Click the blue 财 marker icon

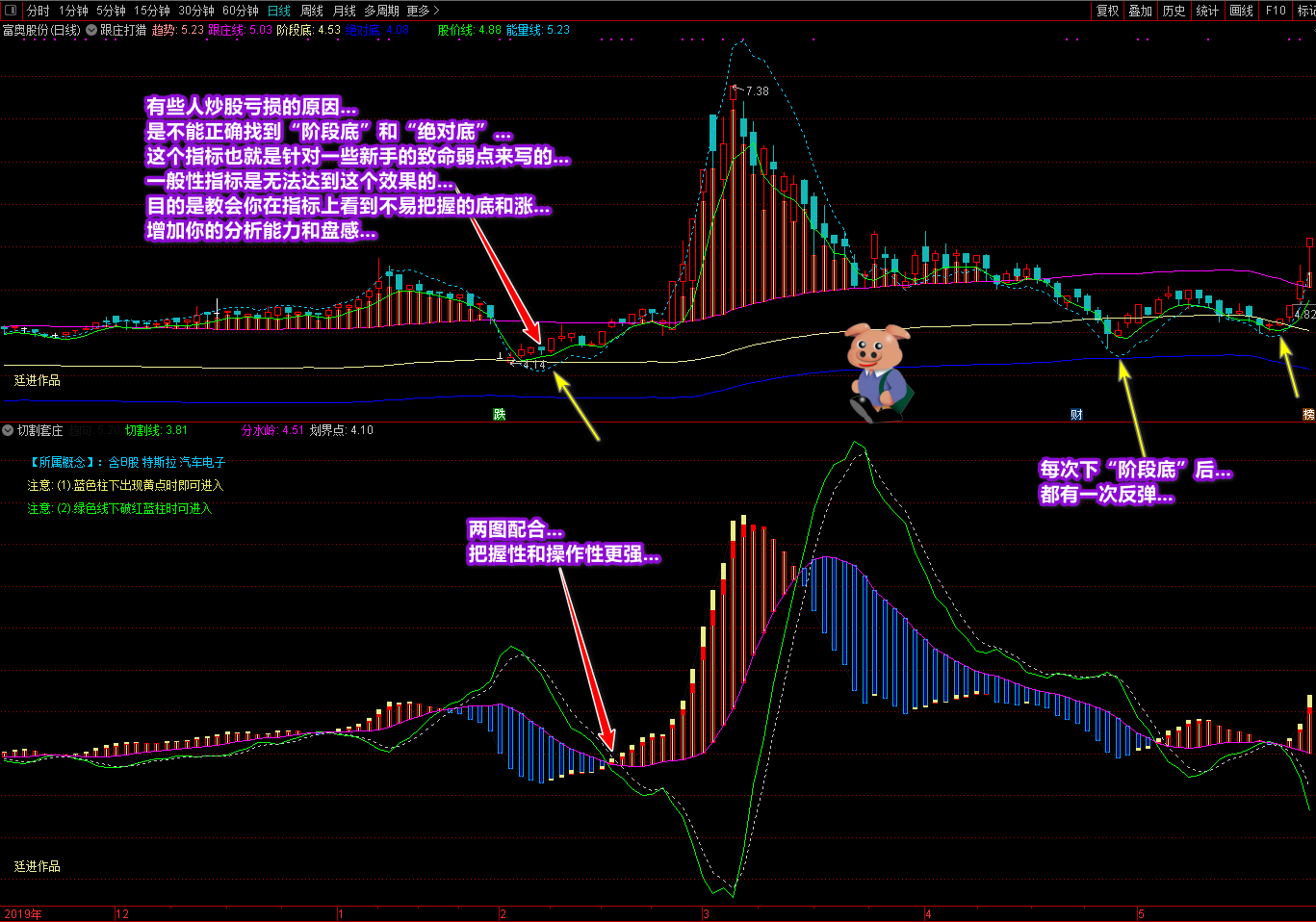(1076, 414)
